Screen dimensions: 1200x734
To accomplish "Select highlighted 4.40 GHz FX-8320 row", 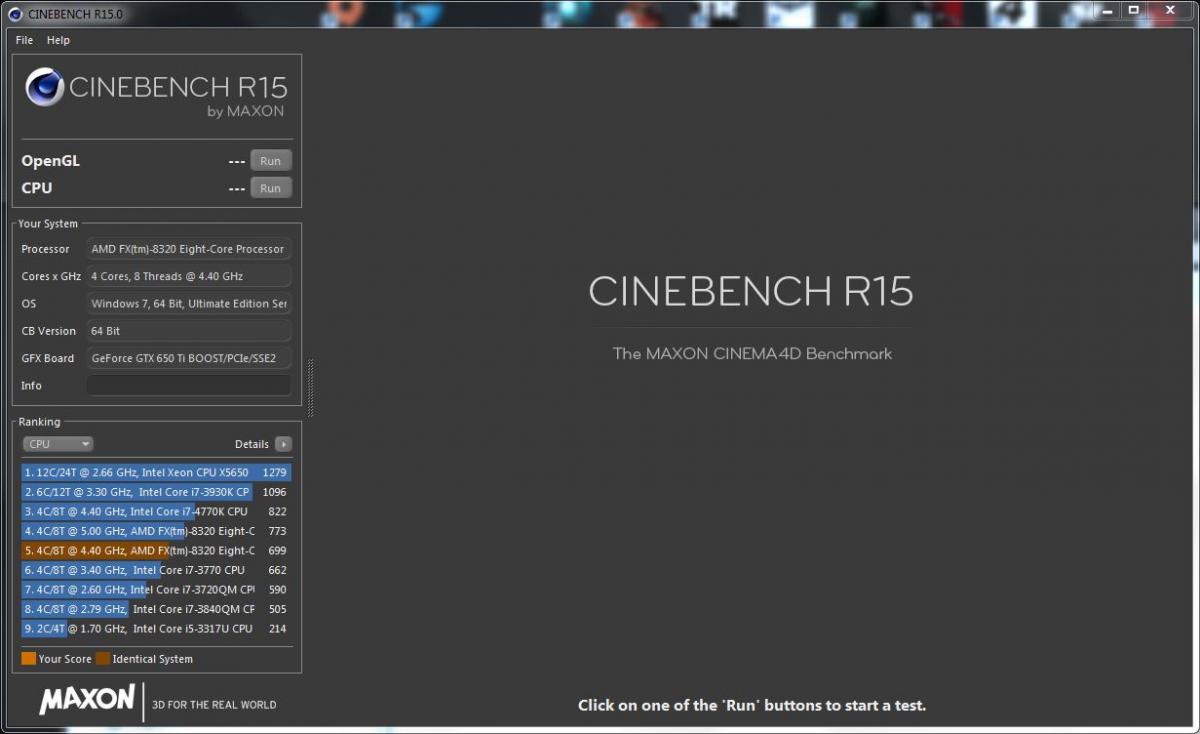I will pyautogui.click(x=156, y=550).
